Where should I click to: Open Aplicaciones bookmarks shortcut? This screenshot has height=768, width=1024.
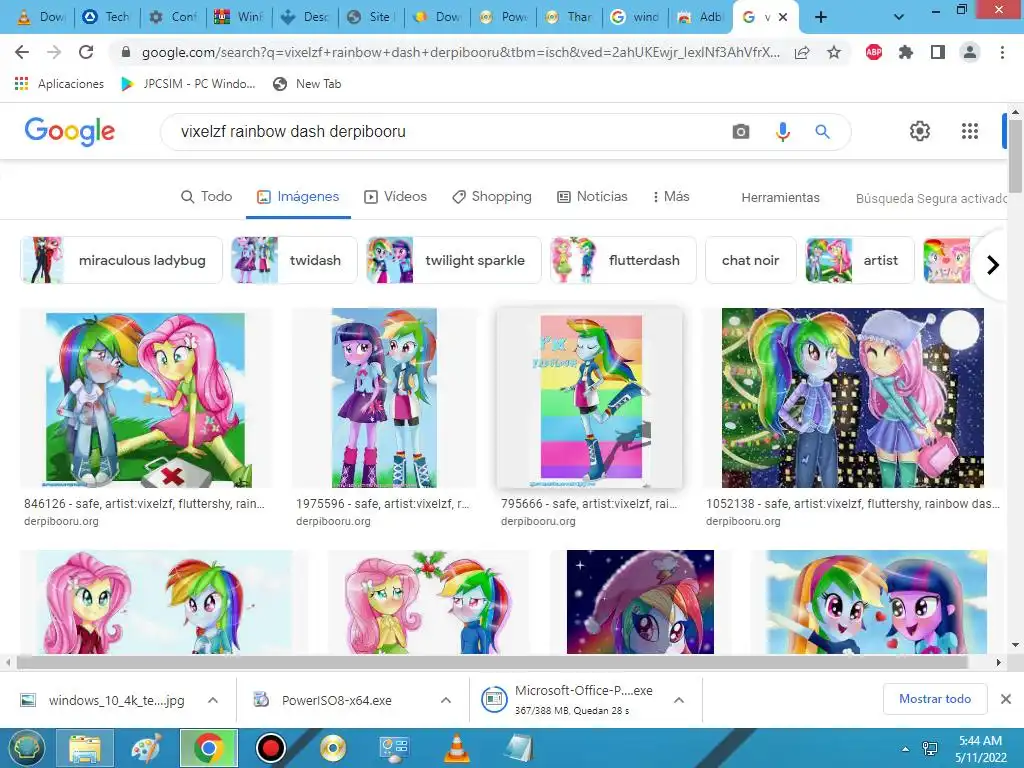(59, 84)
